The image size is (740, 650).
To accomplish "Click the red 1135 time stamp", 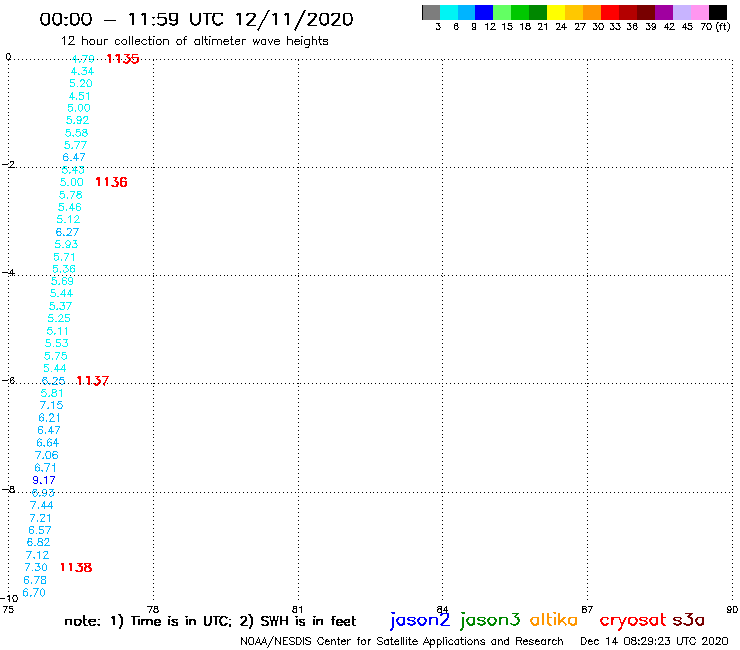I will (123, 59).
